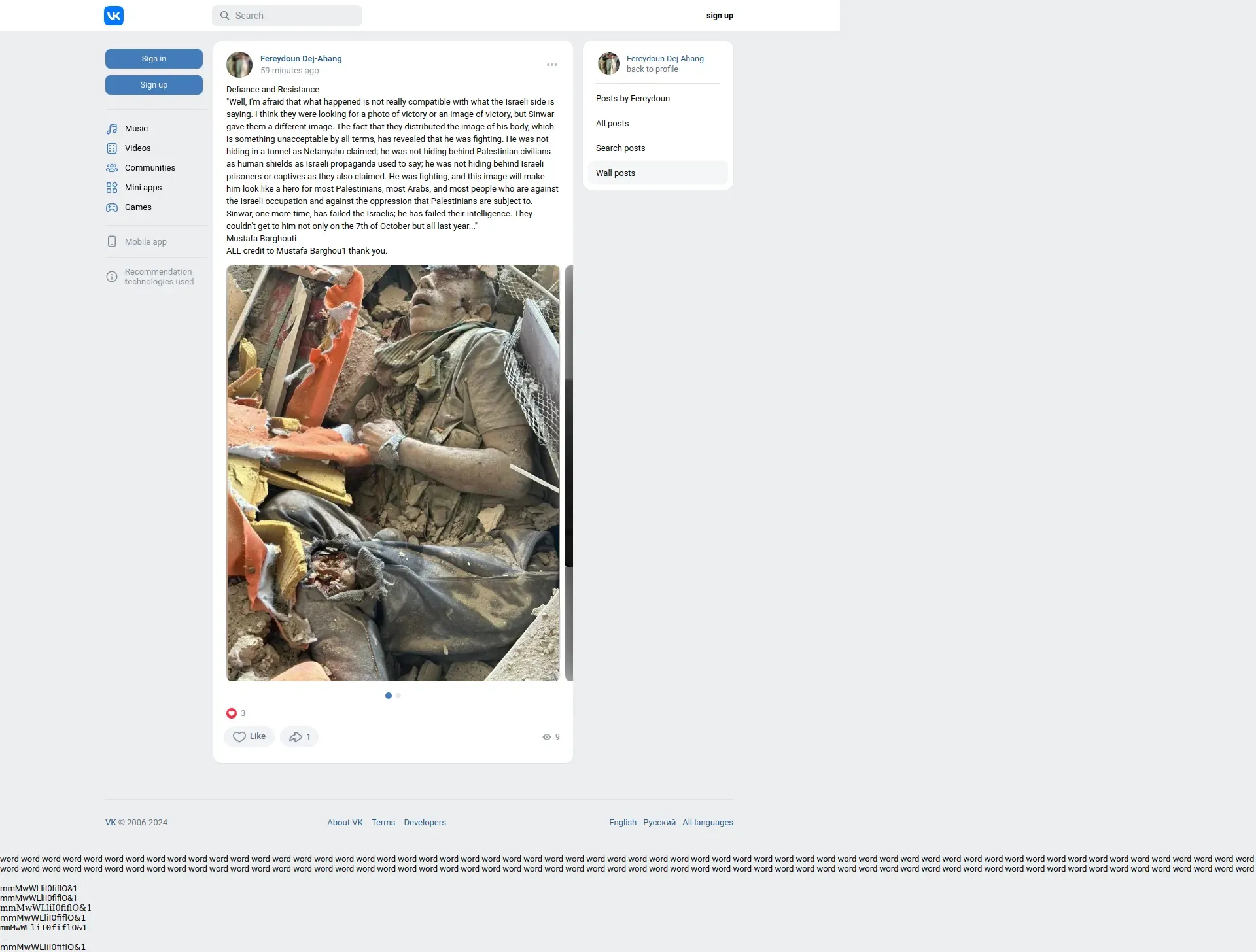1256x952 pixels.
Task: Open the Music section
Action: tap(136, 129)
